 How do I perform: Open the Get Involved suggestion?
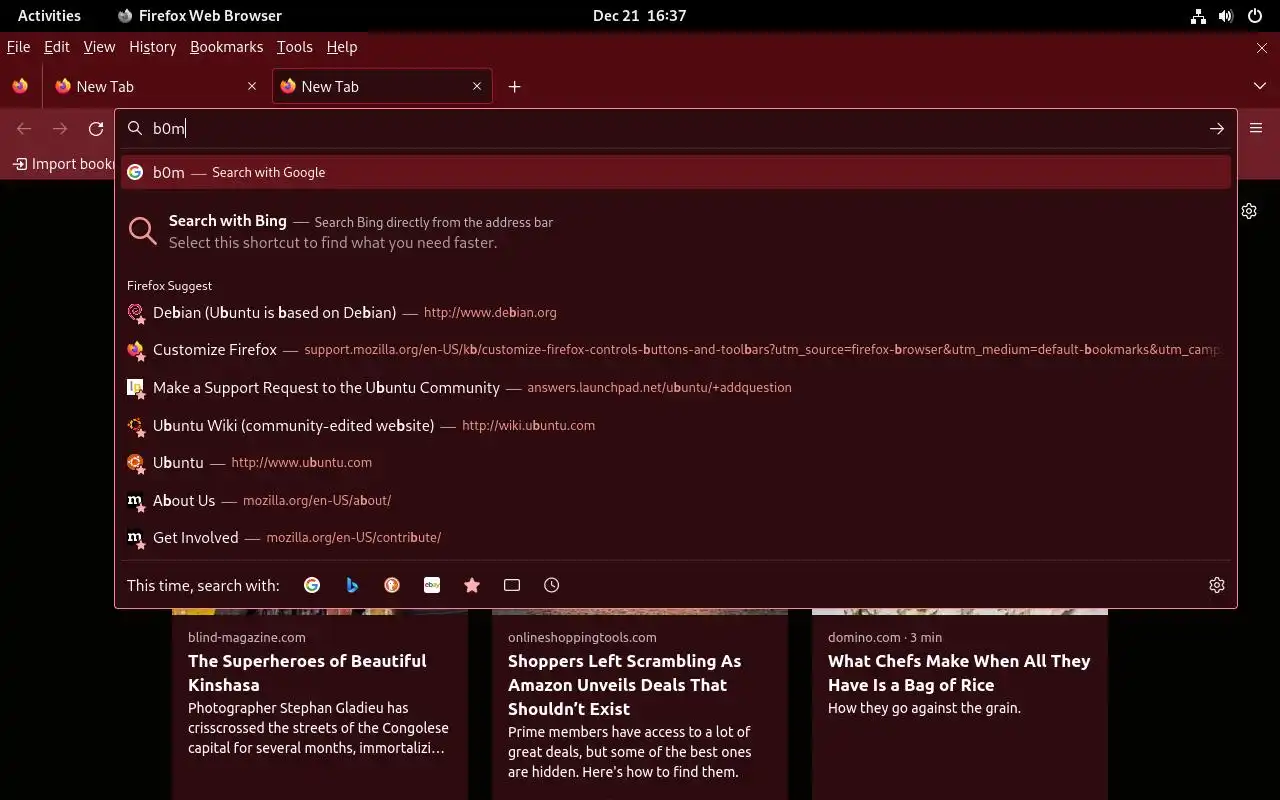676,537
